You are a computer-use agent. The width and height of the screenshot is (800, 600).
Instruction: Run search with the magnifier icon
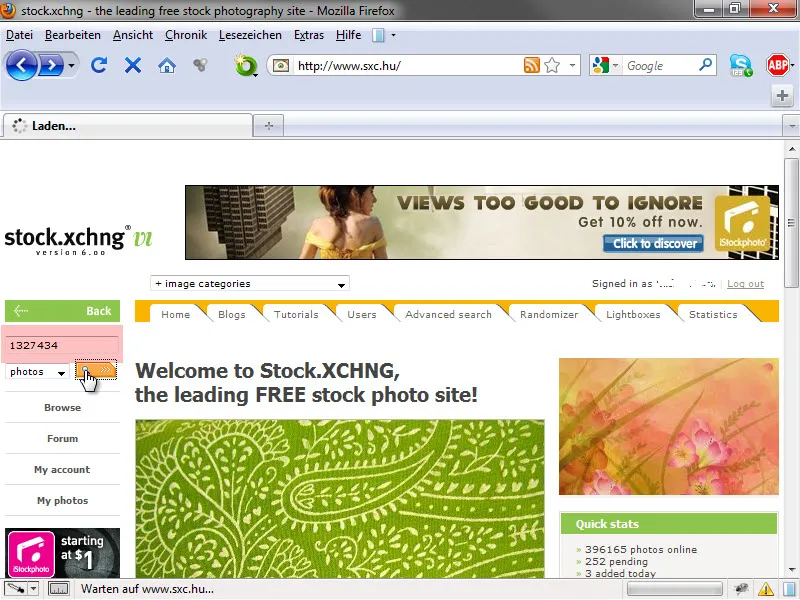click(x=706, y=65)
